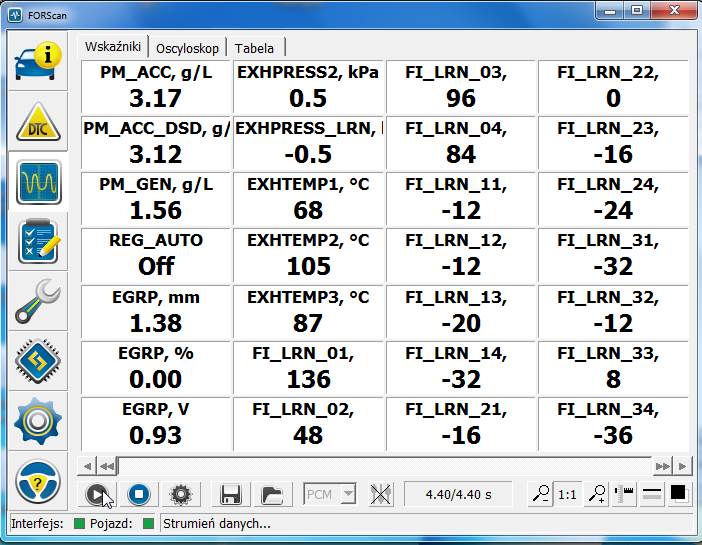Open the module programming chip icon
Image resolution: width=702 pixels, height=545 pixels.
38,362
